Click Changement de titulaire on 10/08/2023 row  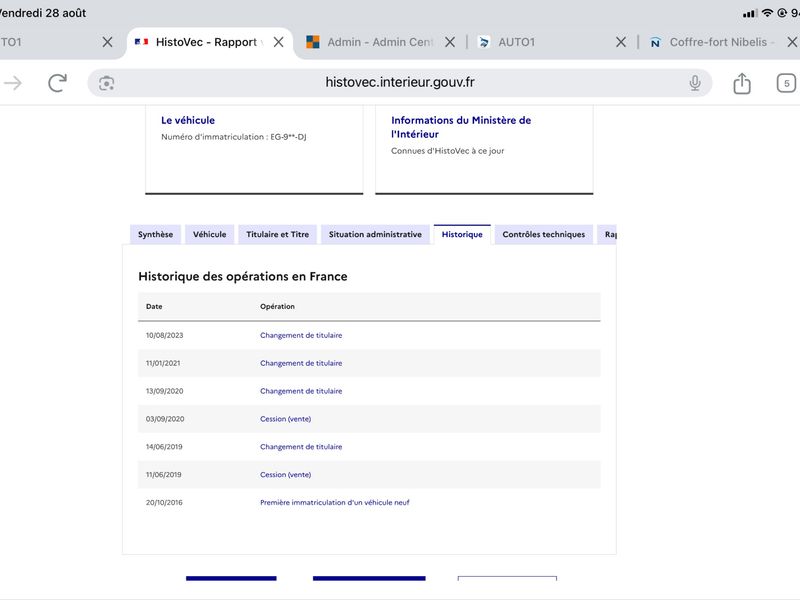click(x=301, y=335)
